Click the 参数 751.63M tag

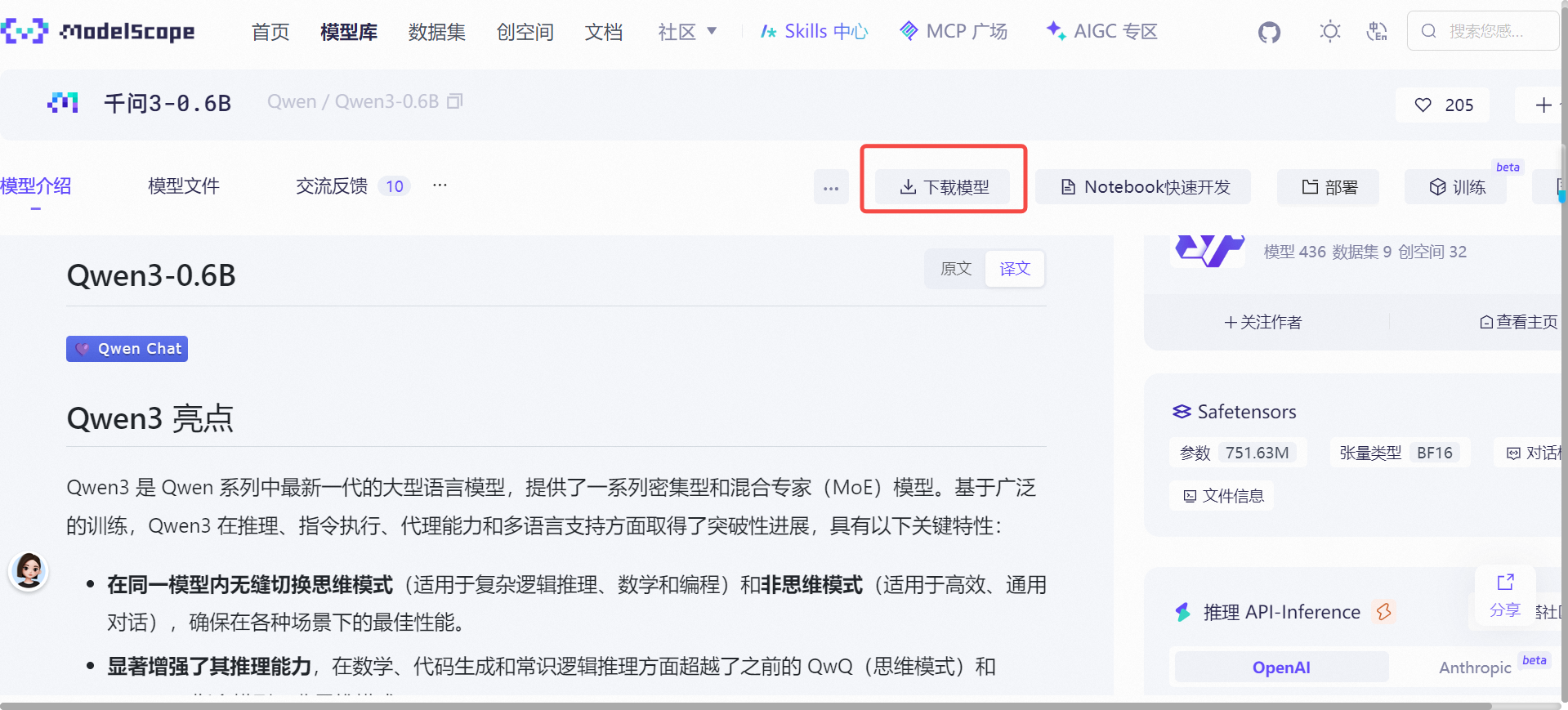click(1238, 453)
